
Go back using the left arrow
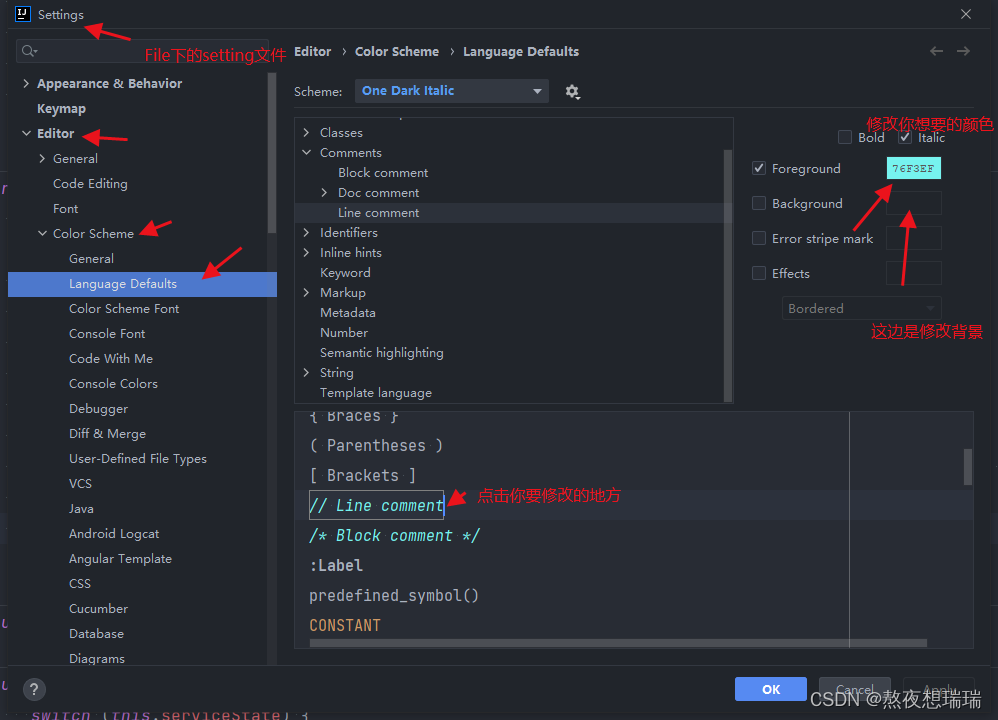coord(936,51)
